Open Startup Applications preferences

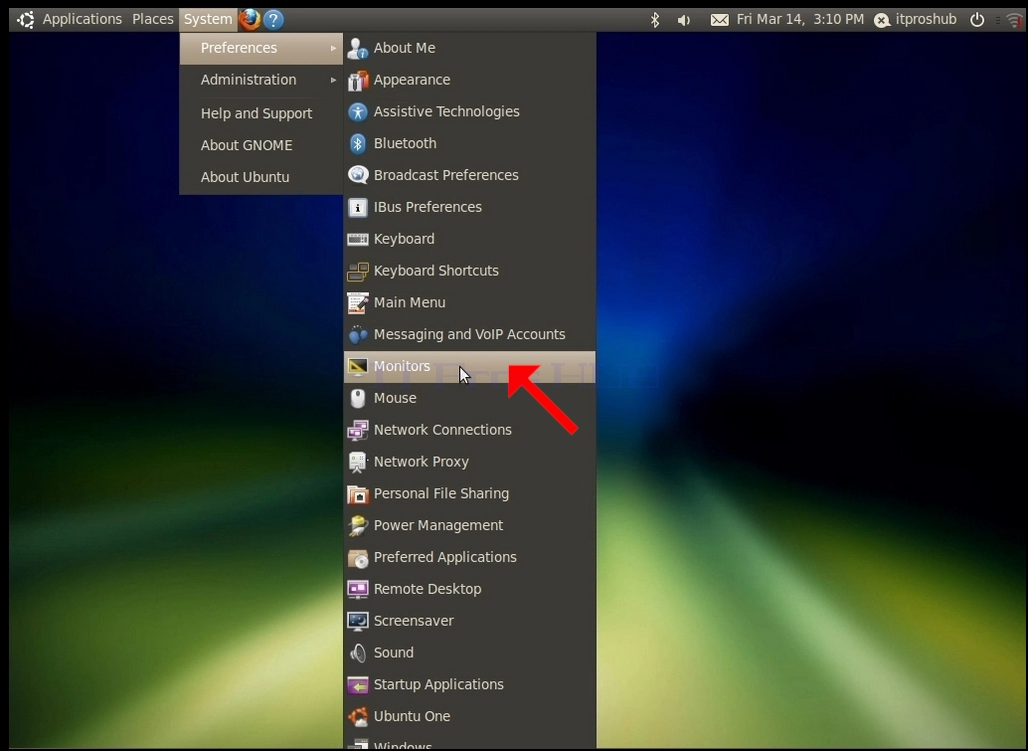469,685
